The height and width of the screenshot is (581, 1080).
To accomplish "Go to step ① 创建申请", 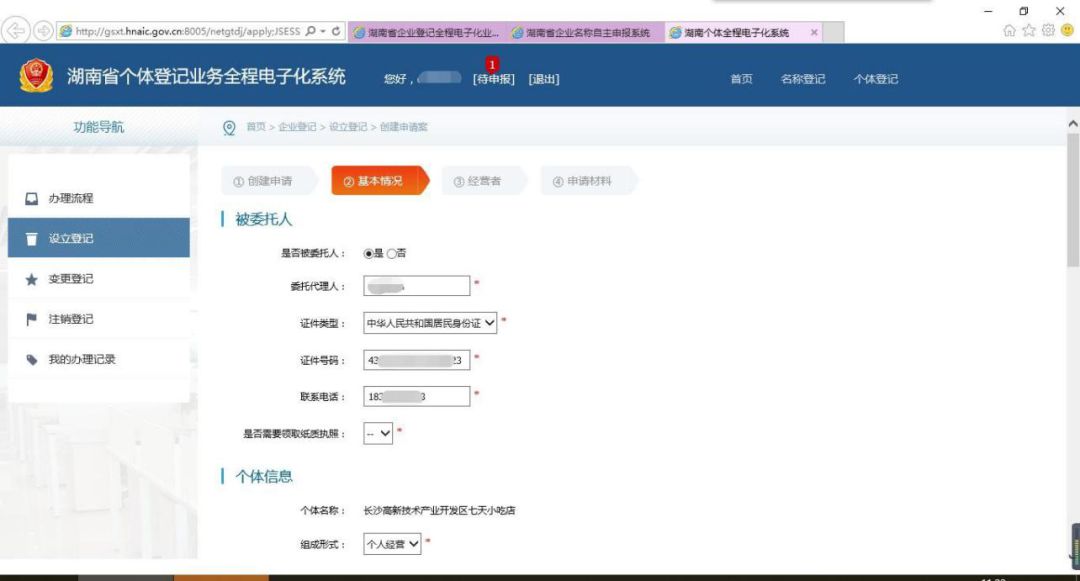I will [268, 181].
